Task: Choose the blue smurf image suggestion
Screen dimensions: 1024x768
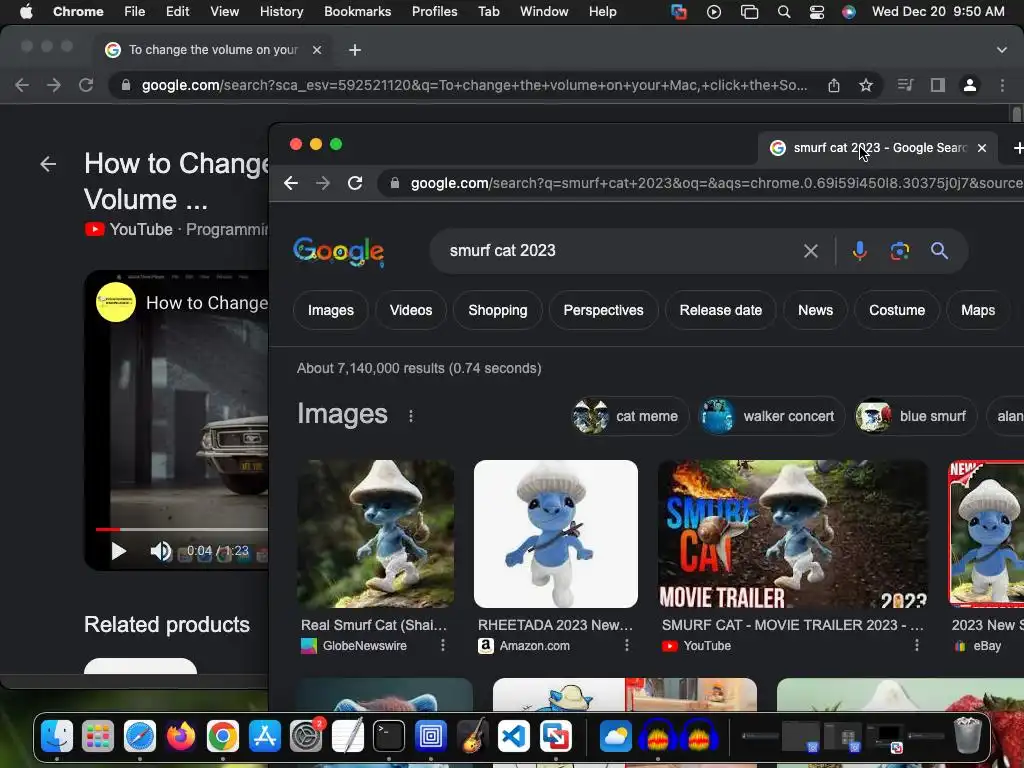Action: [x=915, y=416]
